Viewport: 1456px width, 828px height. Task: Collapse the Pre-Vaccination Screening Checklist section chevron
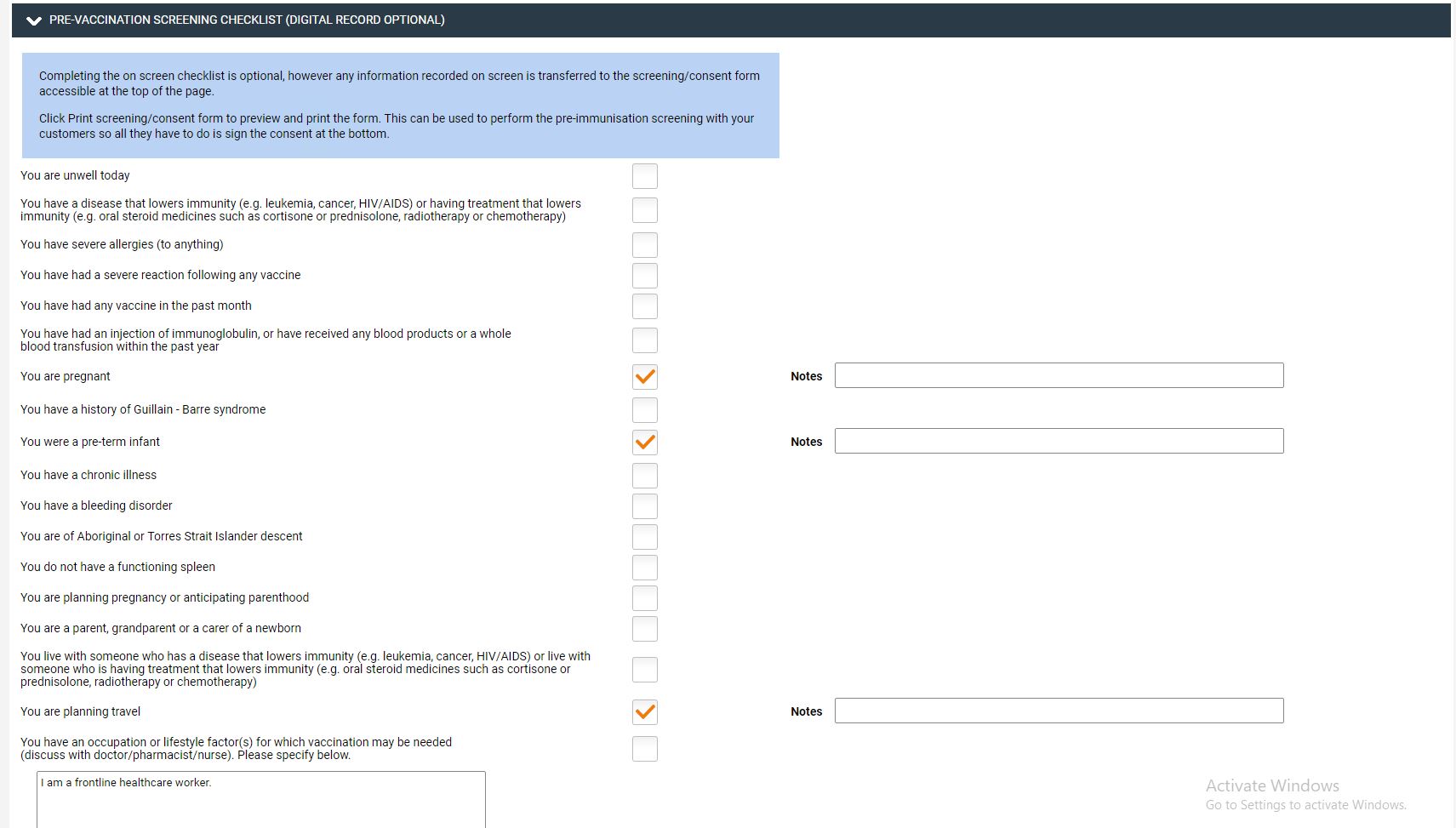point(34,20)
